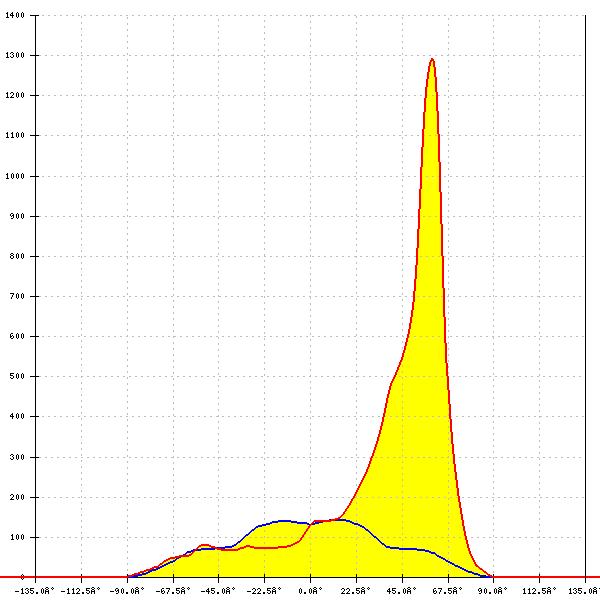Viewport: 600px width, 600px height.
Task: Click the 400 label on vertical axis
Action: 17,416
